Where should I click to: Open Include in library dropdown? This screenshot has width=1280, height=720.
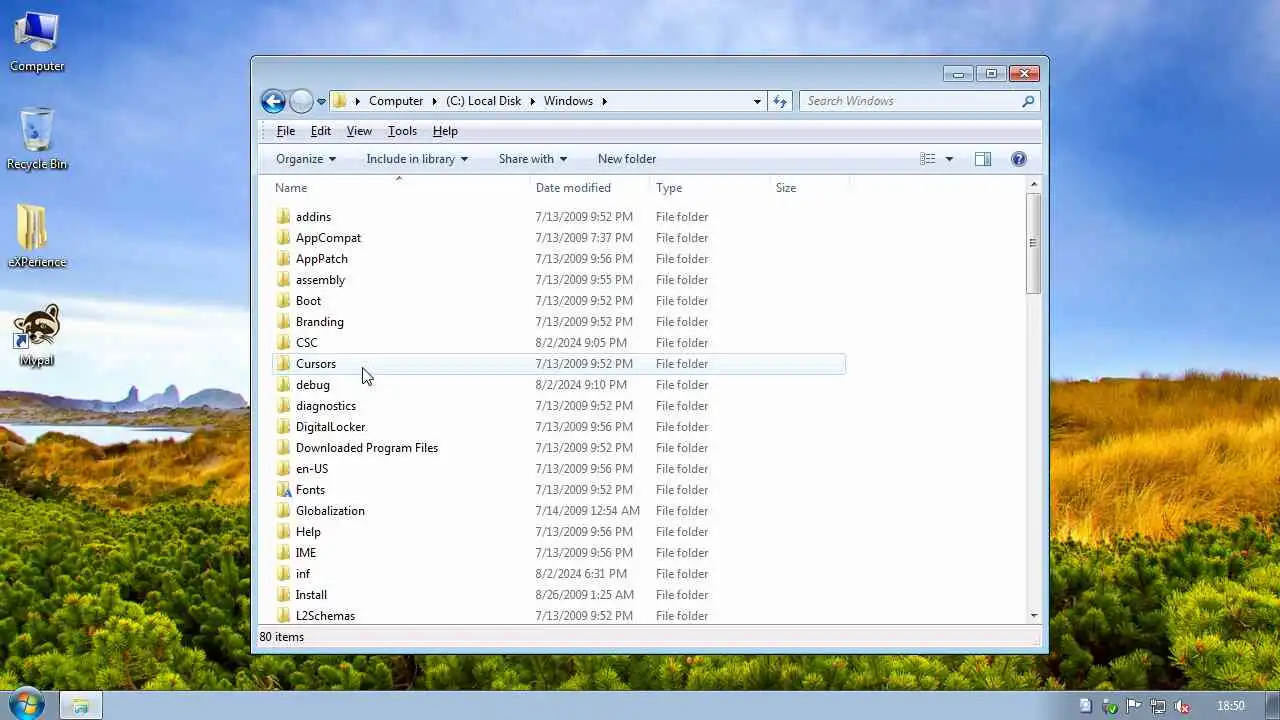(x=417, y=159)
